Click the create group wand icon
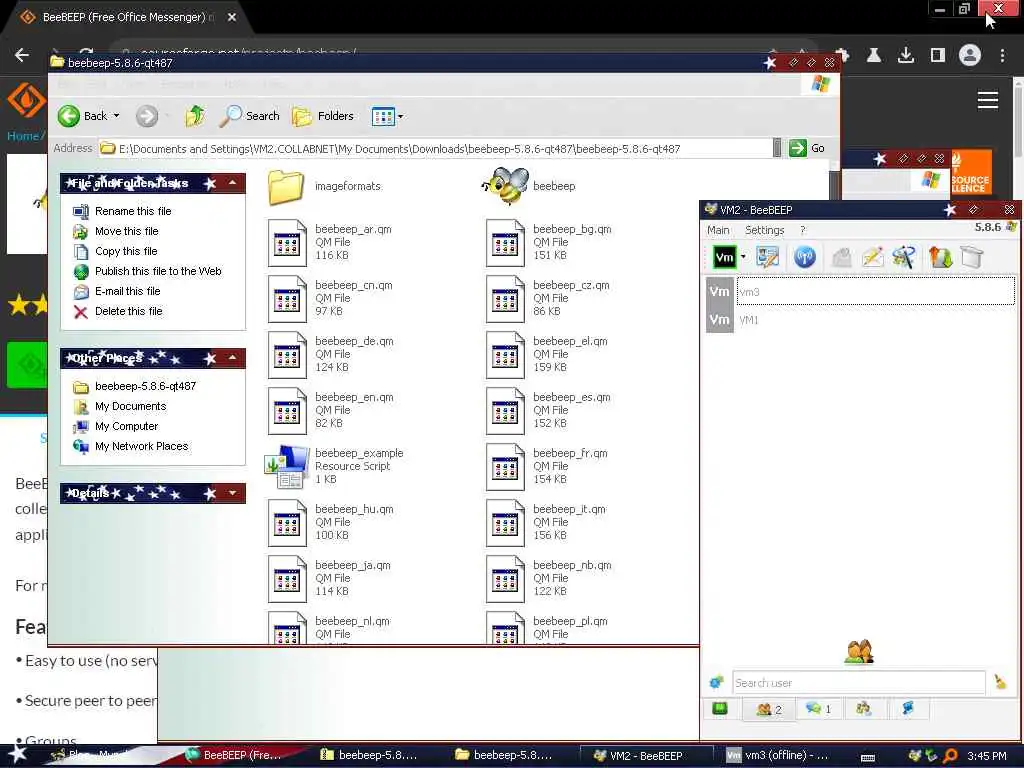Image resolution: width=1024 pixels, height=768 pixels. (x=904, y=257)
